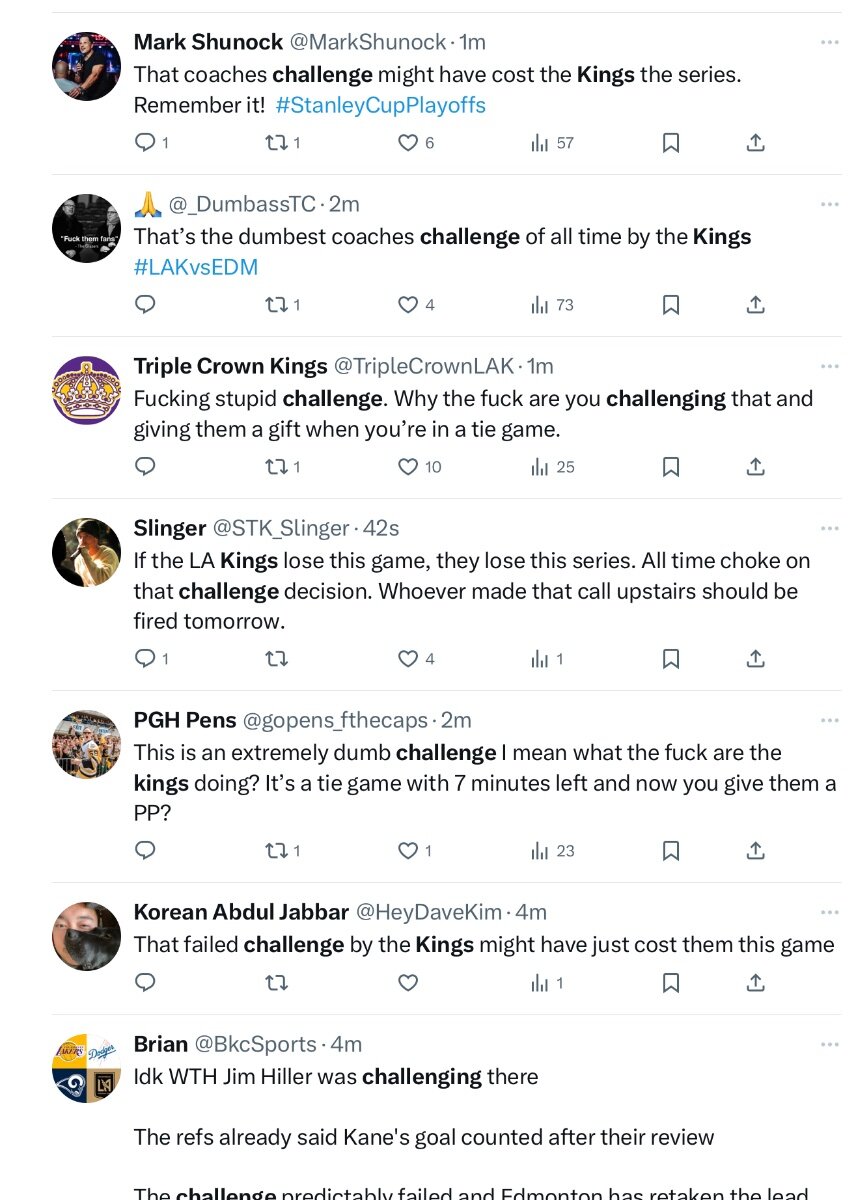Reply to Slinger's tweet
The image size is (856, 1200).
[145, 659]
